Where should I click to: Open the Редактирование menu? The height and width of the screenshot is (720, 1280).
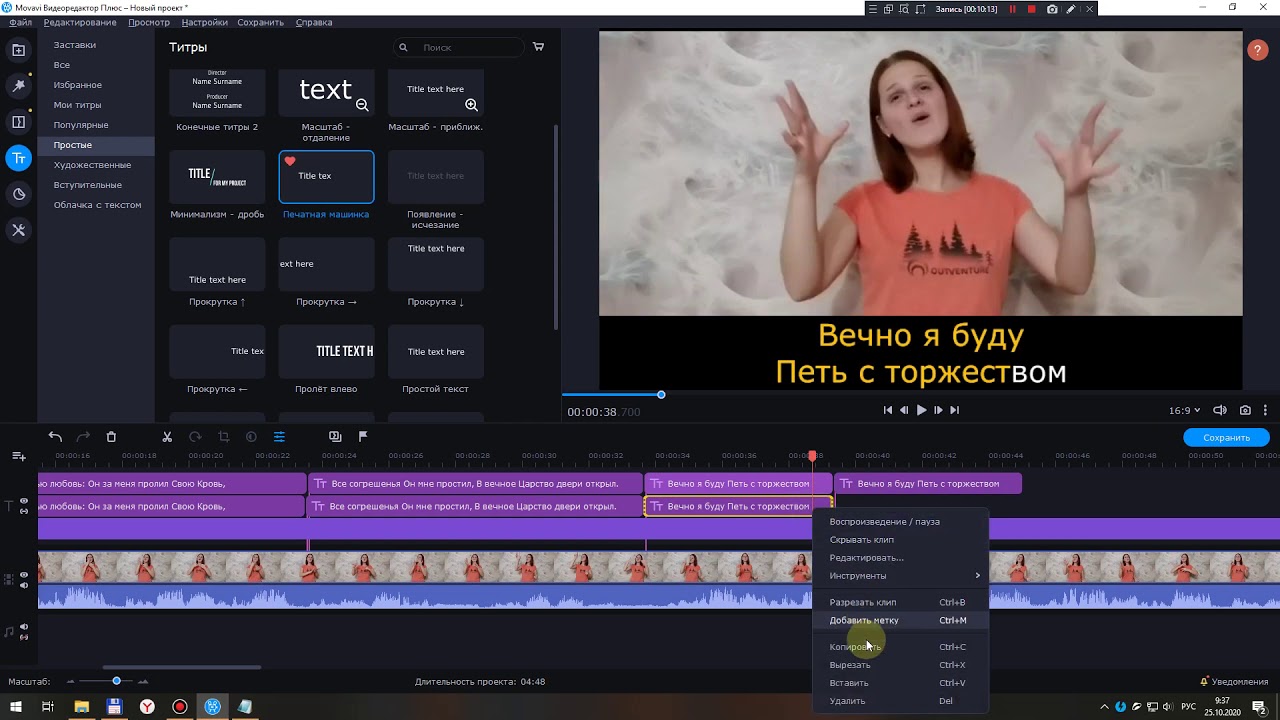(80, 22)
